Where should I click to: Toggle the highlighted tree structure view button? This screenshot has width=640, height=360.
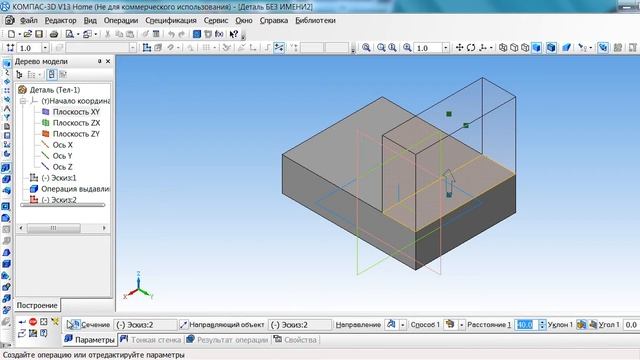pyautogui.click(x=51, y=75)
